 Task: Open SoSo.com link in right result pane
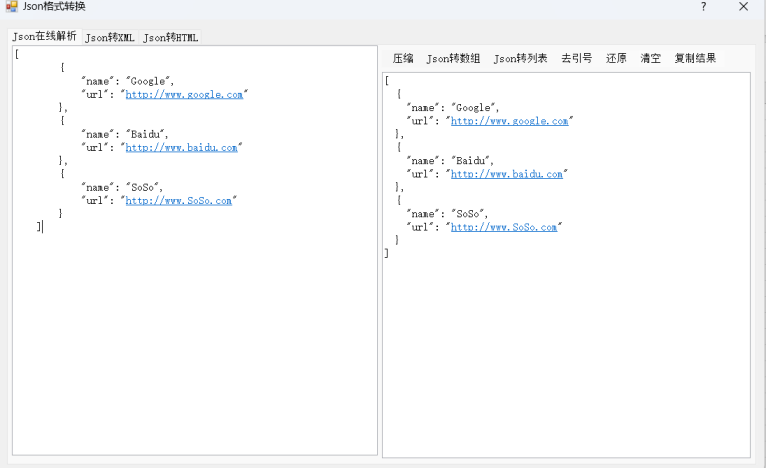pyautogui.click(x=504, y=227)
